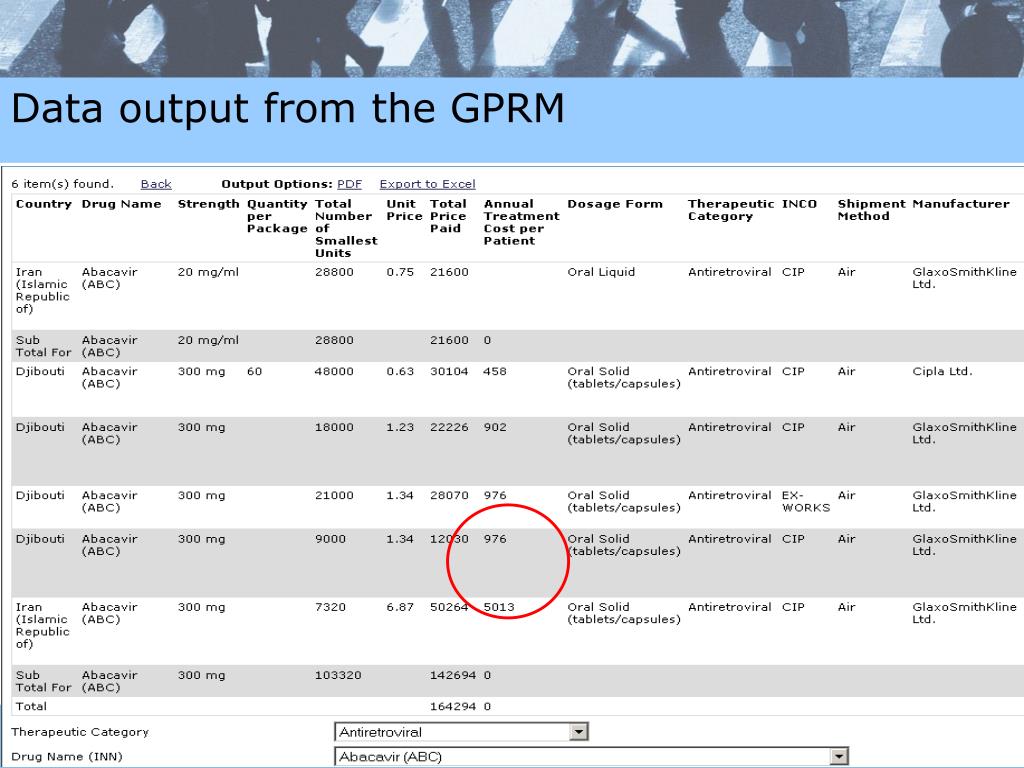This screenshot has width=1024, height=768.
Task: Click the Total row label
Action: click(x=31, y=706)
